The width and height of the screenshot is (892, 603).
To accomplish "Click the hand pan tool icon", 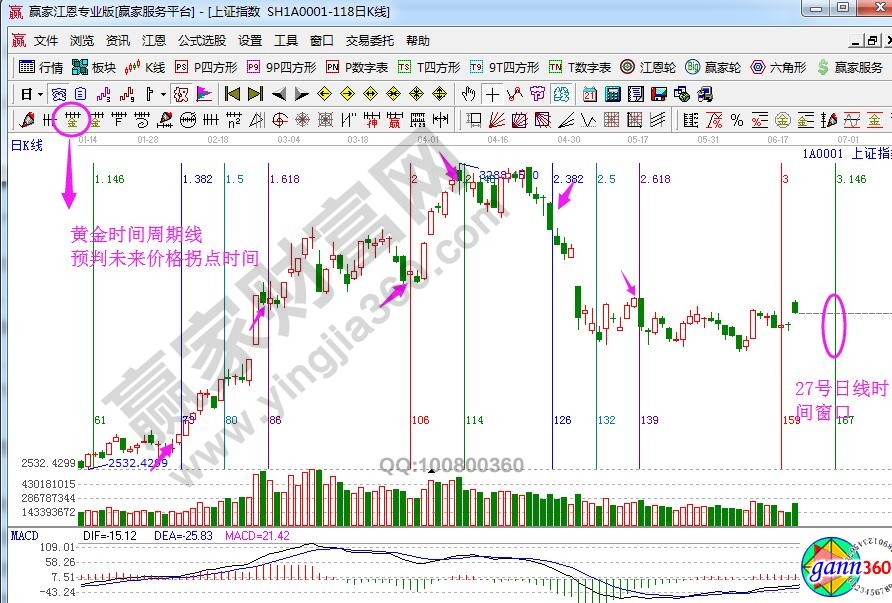I will (x=468, y=94).
